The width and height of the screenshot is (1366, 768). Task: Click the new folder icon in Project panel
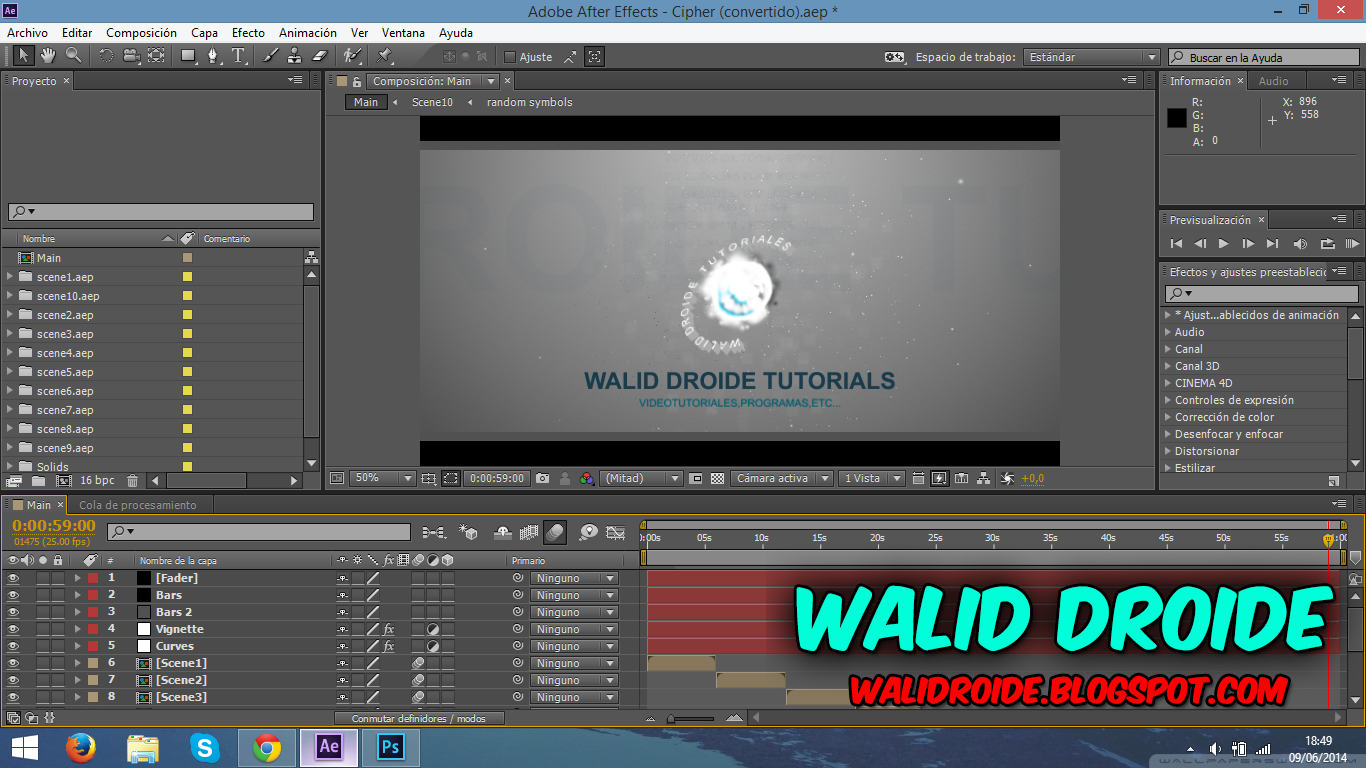pos(37,480)
